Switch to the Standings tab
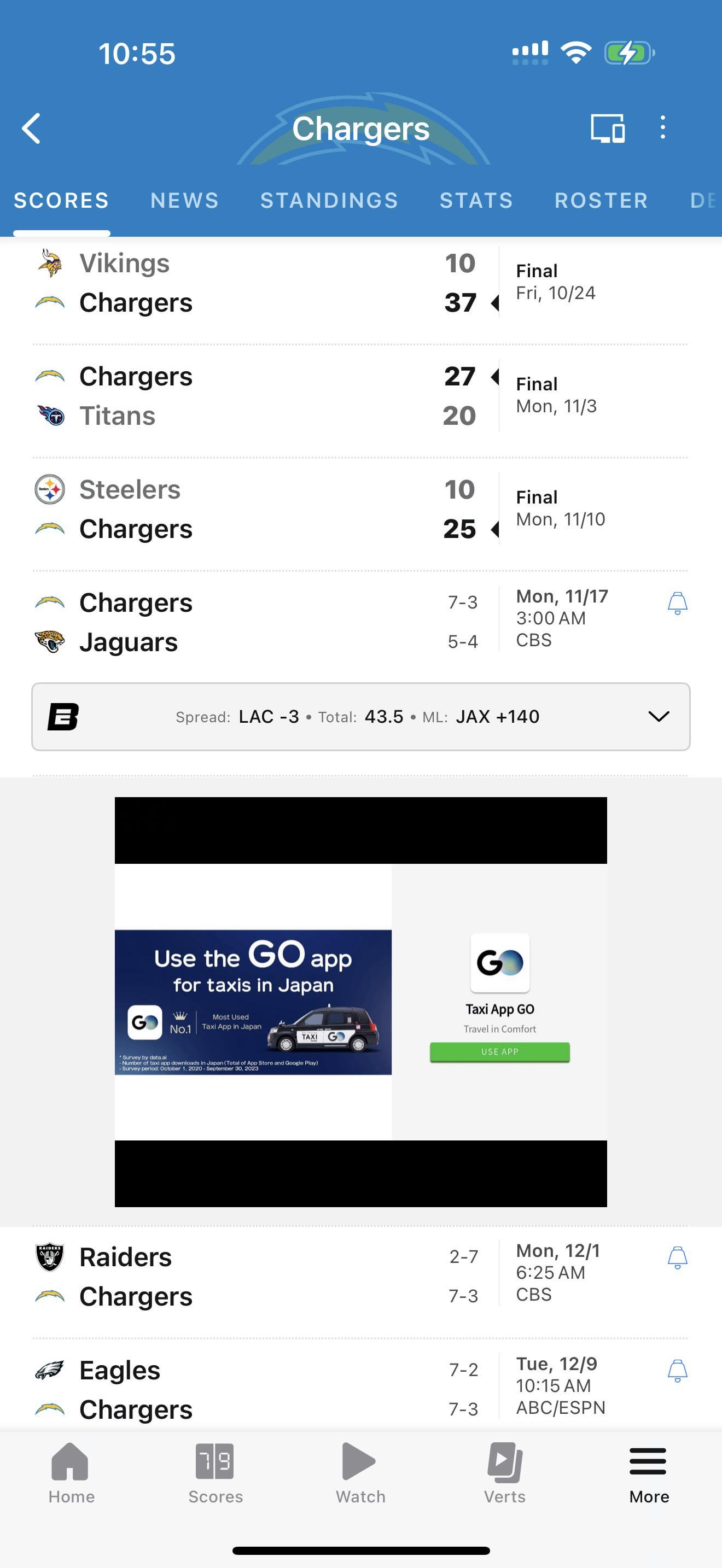 click(x=329, y=200)
